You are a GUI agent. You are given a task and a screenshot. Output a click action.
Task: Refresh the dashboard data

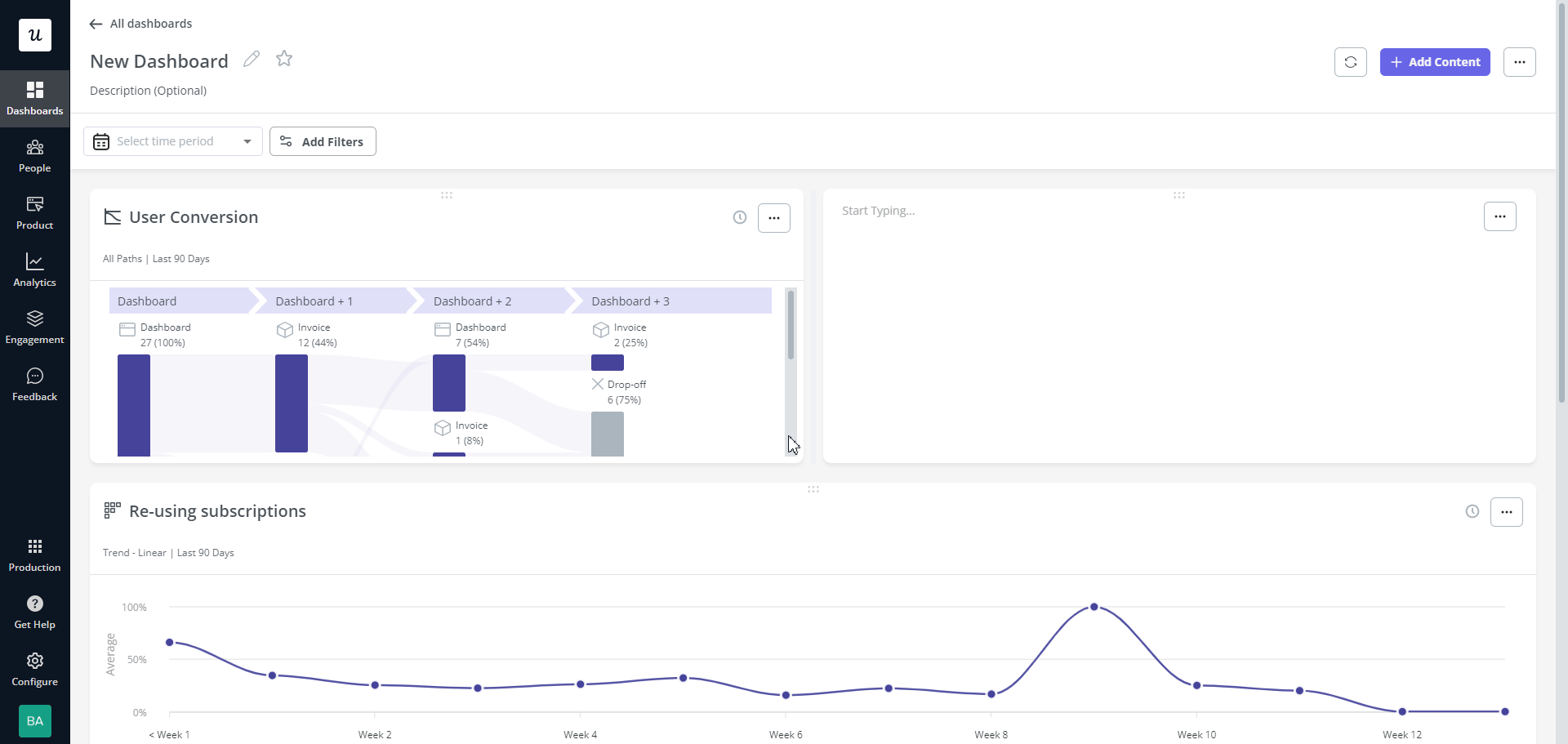(x=1350, y=61)
